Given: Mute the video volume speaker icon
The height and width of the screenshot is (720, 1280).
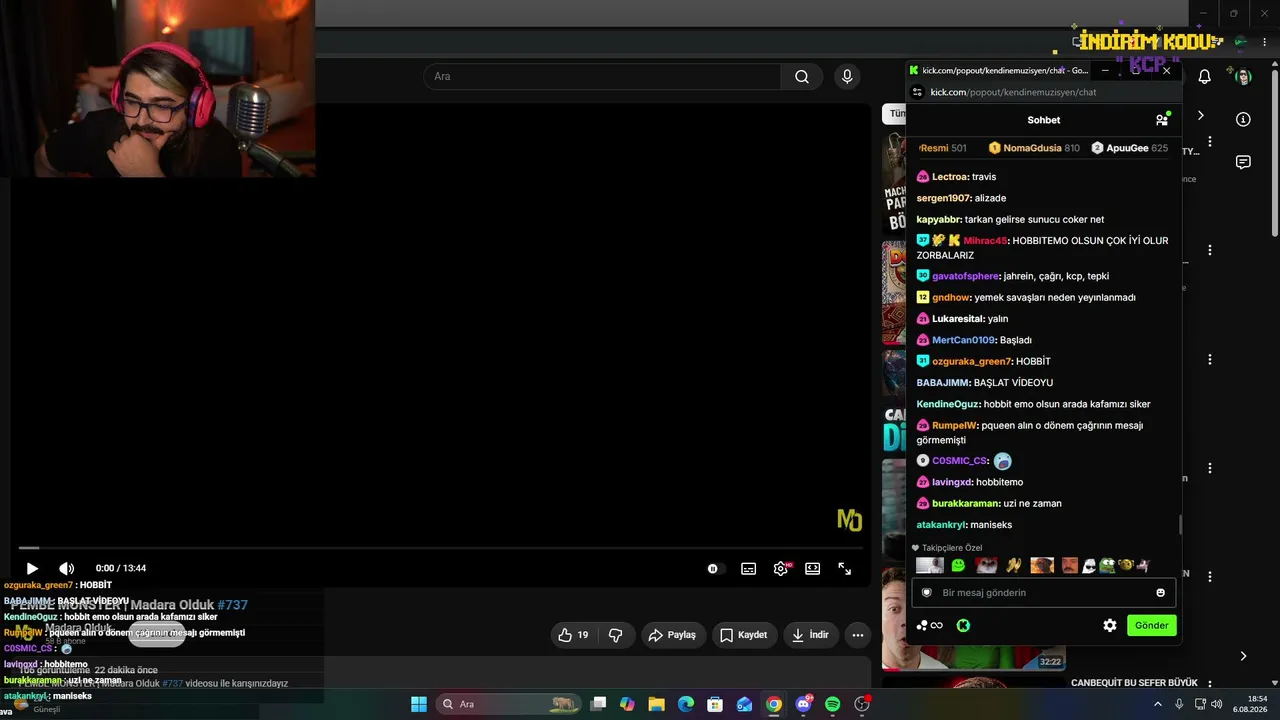Looking at the screenshot, I should (66, 568).
